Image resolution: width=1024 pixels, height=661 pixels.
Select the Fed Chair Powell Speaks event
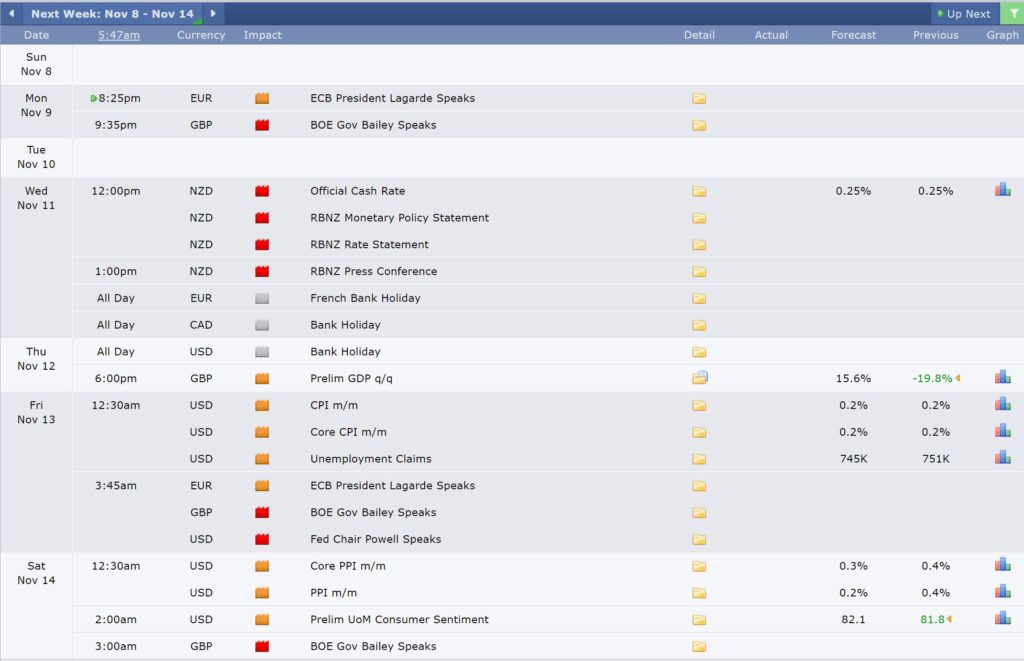[376, 540]
